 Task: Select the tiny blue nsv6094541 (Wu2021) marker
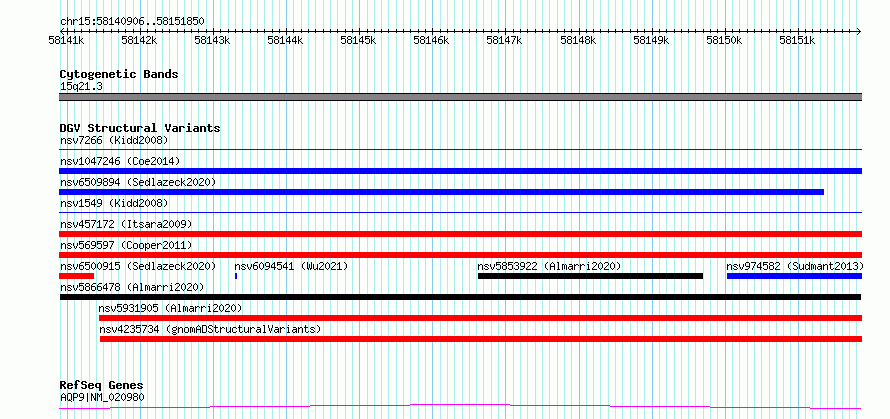[236, 276]
